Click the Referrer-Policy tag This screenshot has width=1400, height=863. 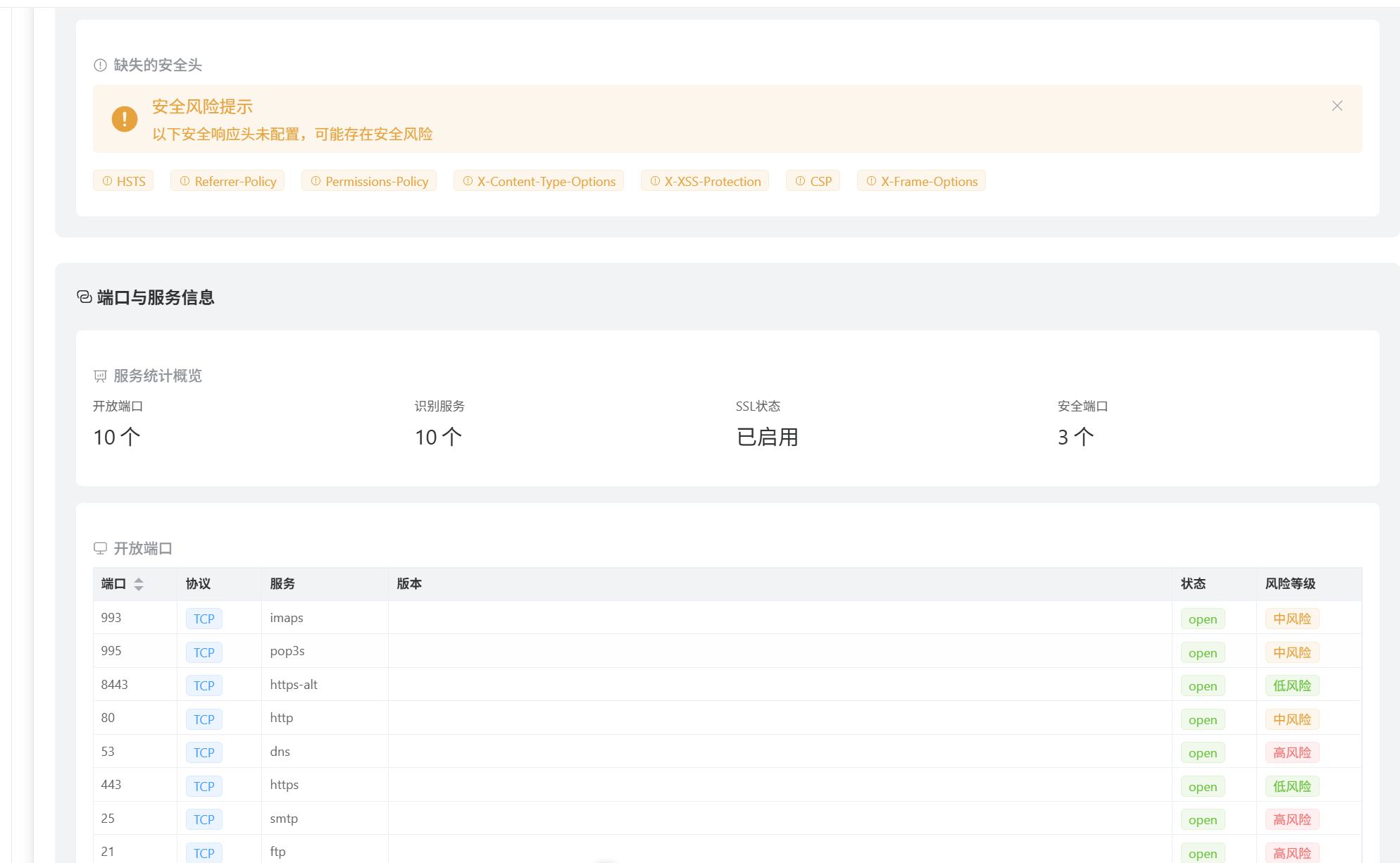tap(227, 181)
